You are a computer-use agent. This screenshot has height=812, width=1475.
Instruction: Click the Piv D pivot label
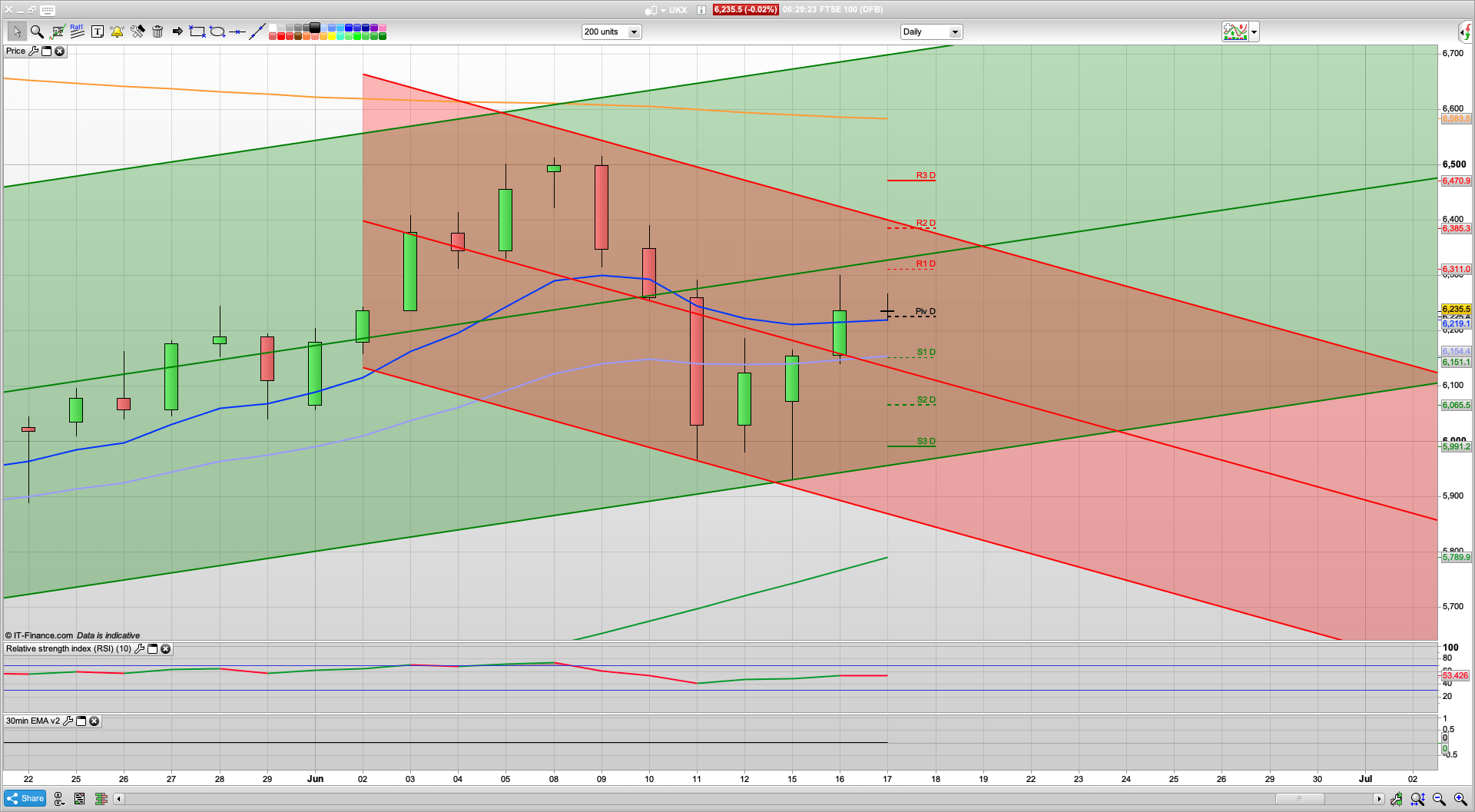(926, 311)
